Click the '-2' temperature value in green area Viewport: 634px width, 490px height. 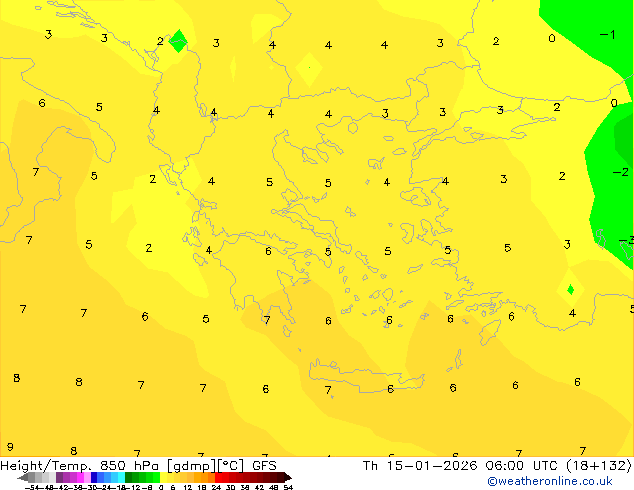tap(621, 172)
